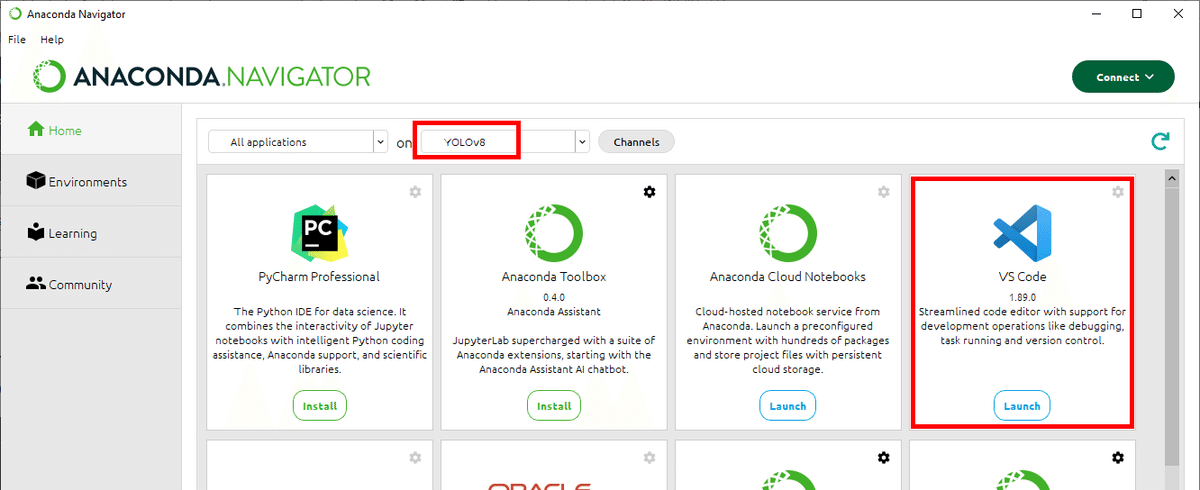Click the Environments cube icon

click(x=36, y=181)
